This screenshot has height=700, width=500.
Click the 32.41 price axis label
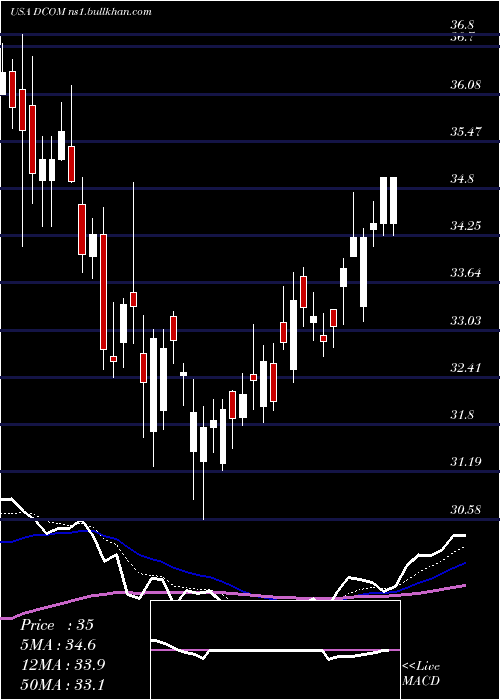[466, 367]
